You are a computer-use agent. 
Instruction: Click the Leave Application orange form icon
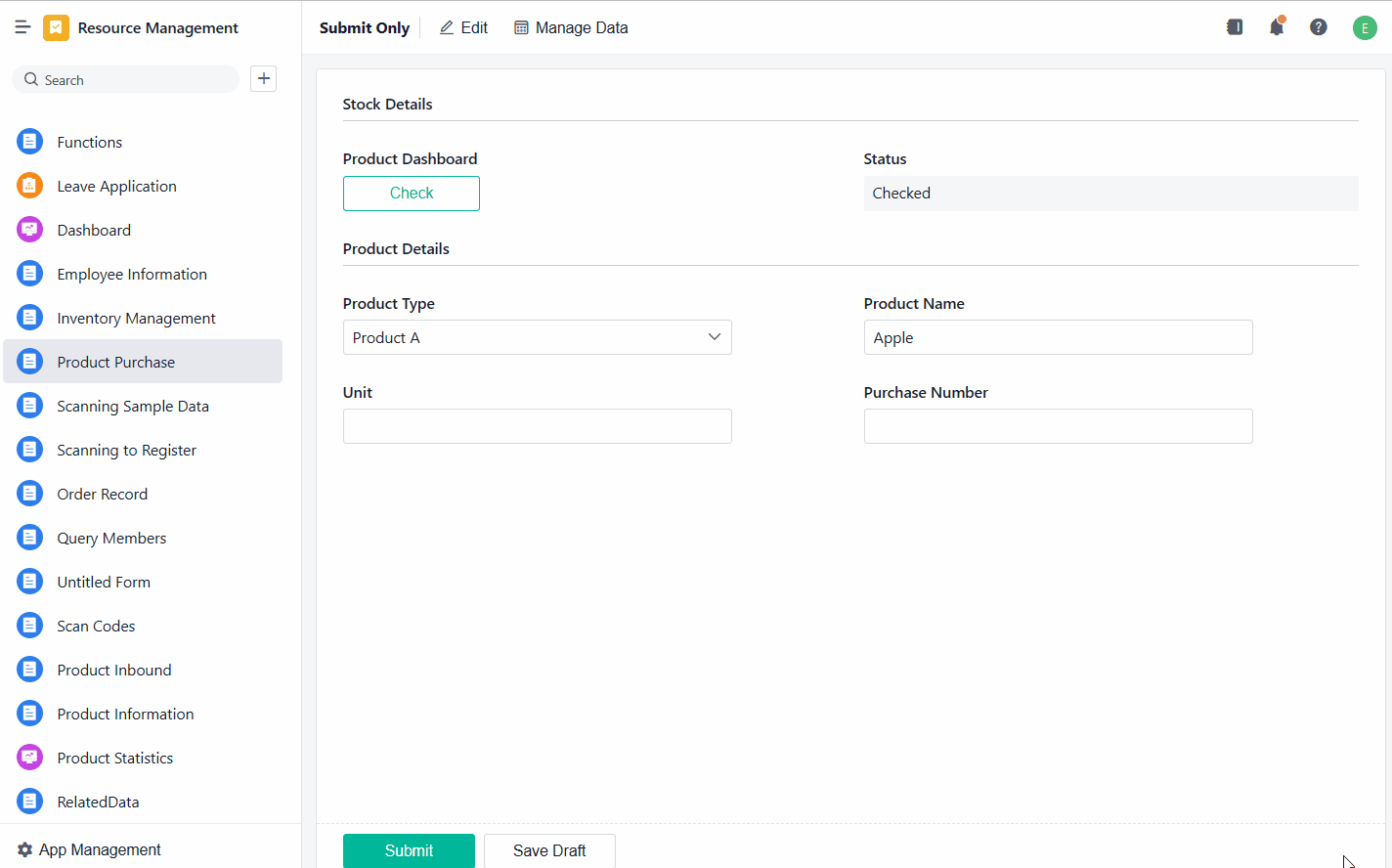tap(30, 186)
